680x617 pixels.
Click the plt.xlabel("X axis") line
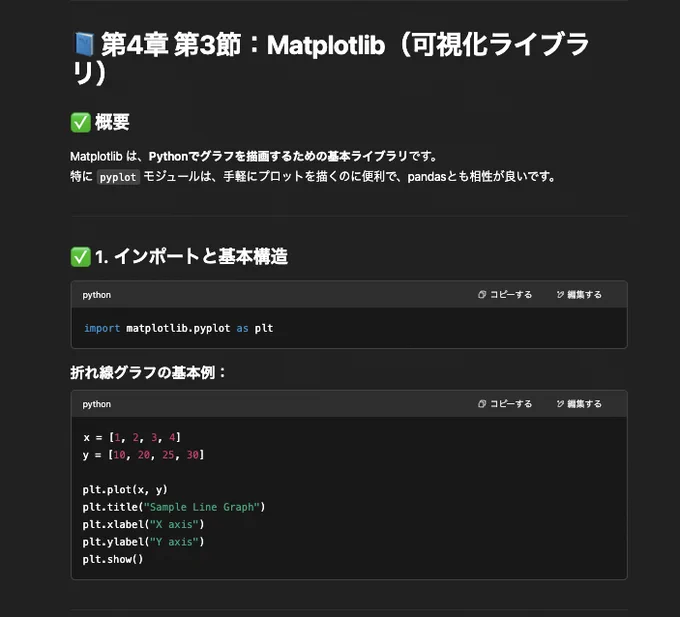(x=144, y=524)
